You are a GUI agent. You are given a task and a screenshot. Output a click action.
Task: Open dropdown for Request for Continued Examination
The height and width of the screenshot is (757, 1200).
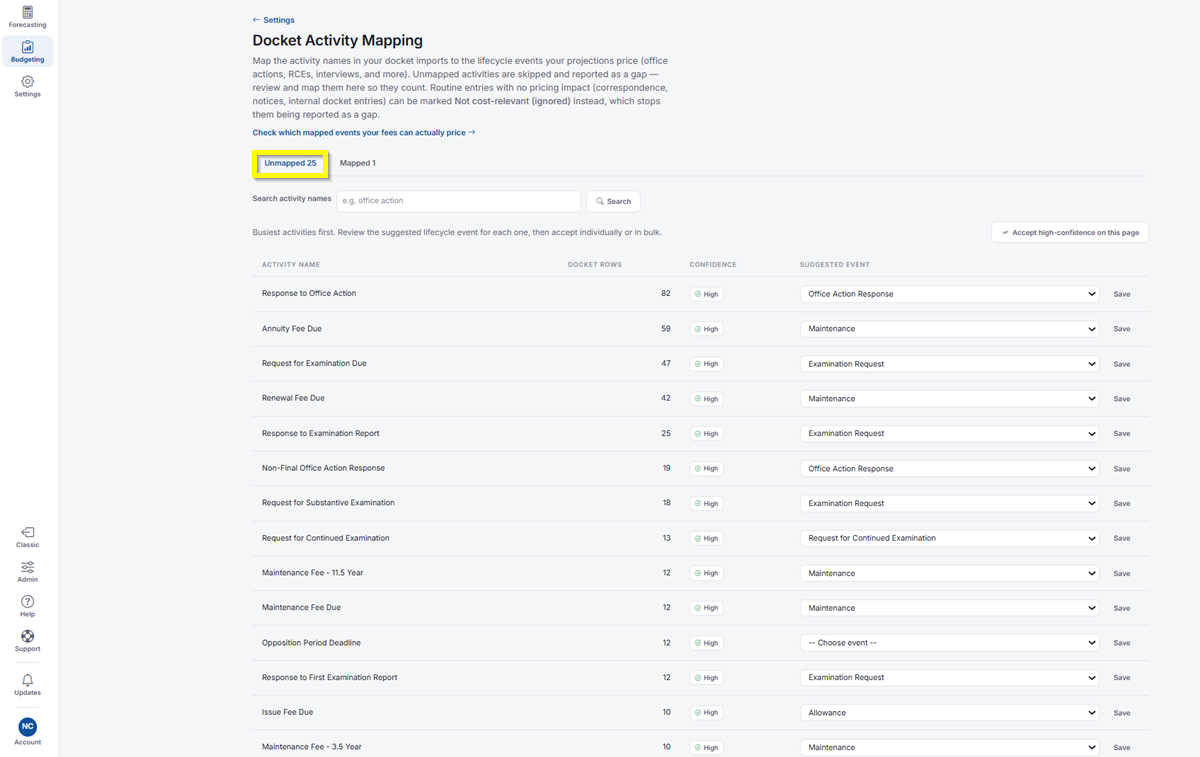pyautogui.click(x=950, y=538)
